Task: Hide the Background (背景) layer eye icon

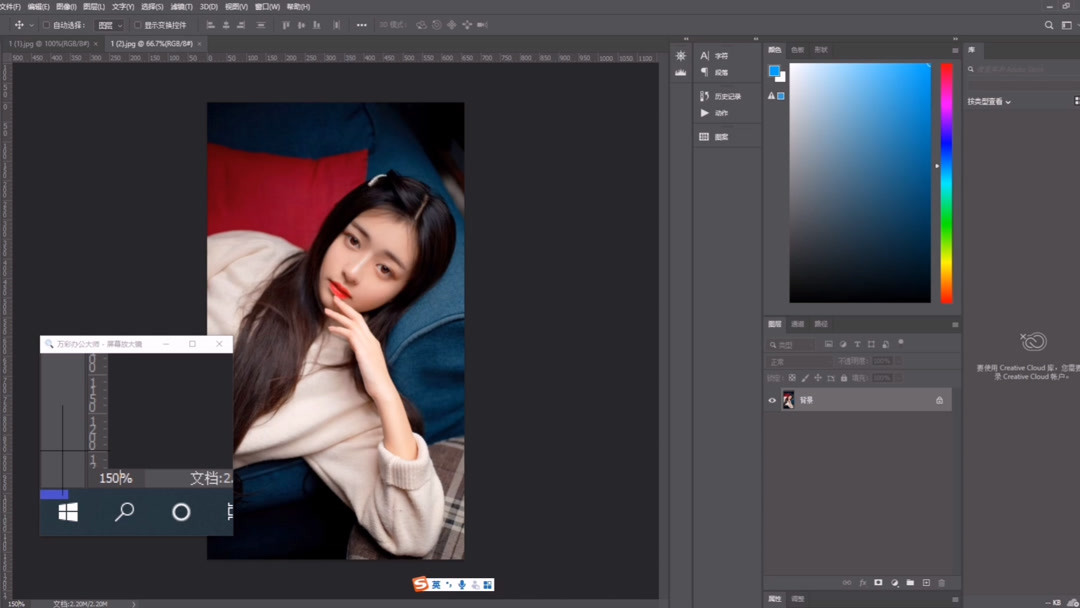Action: (772, 400)
